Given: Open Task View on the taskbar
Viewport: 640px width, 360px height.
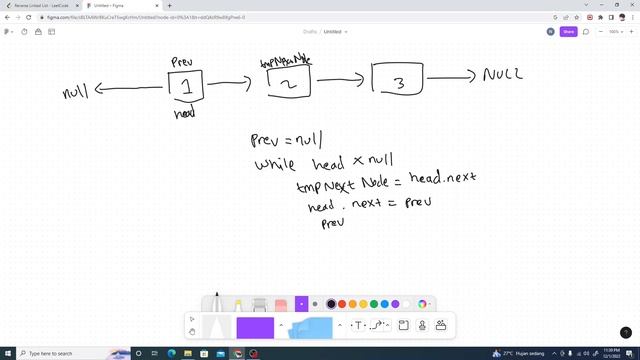Looking at the screenshot, I should tap(155, 353).
